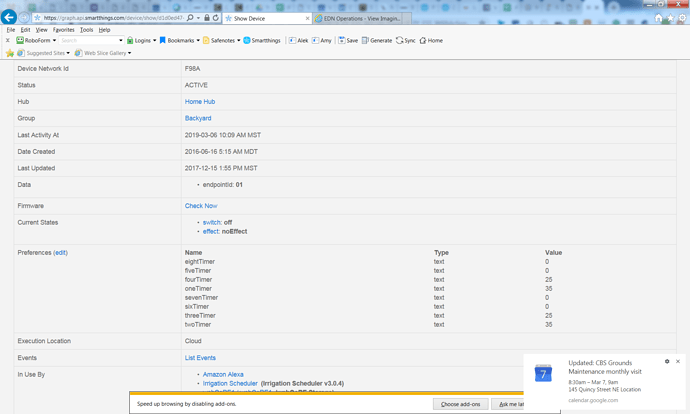Click the Check Now firmware link

(201, 206)
